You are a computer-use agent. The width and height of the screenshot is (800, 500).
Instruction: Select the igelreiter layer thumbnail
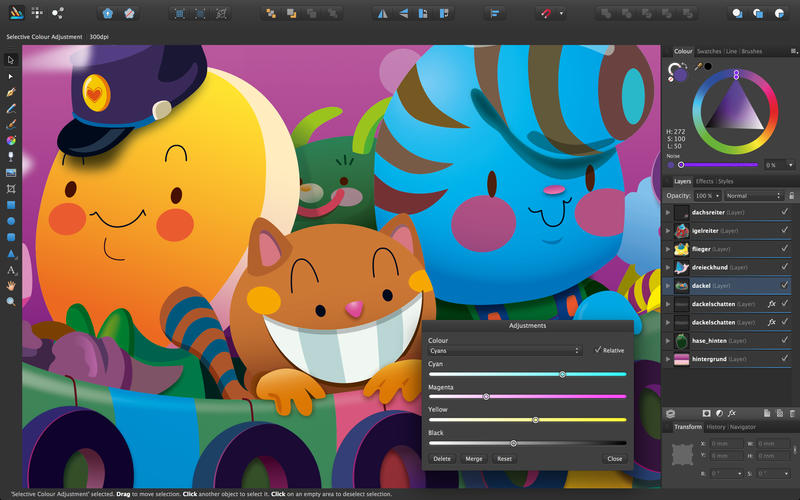pyautogui.click(x=681, y=231)
